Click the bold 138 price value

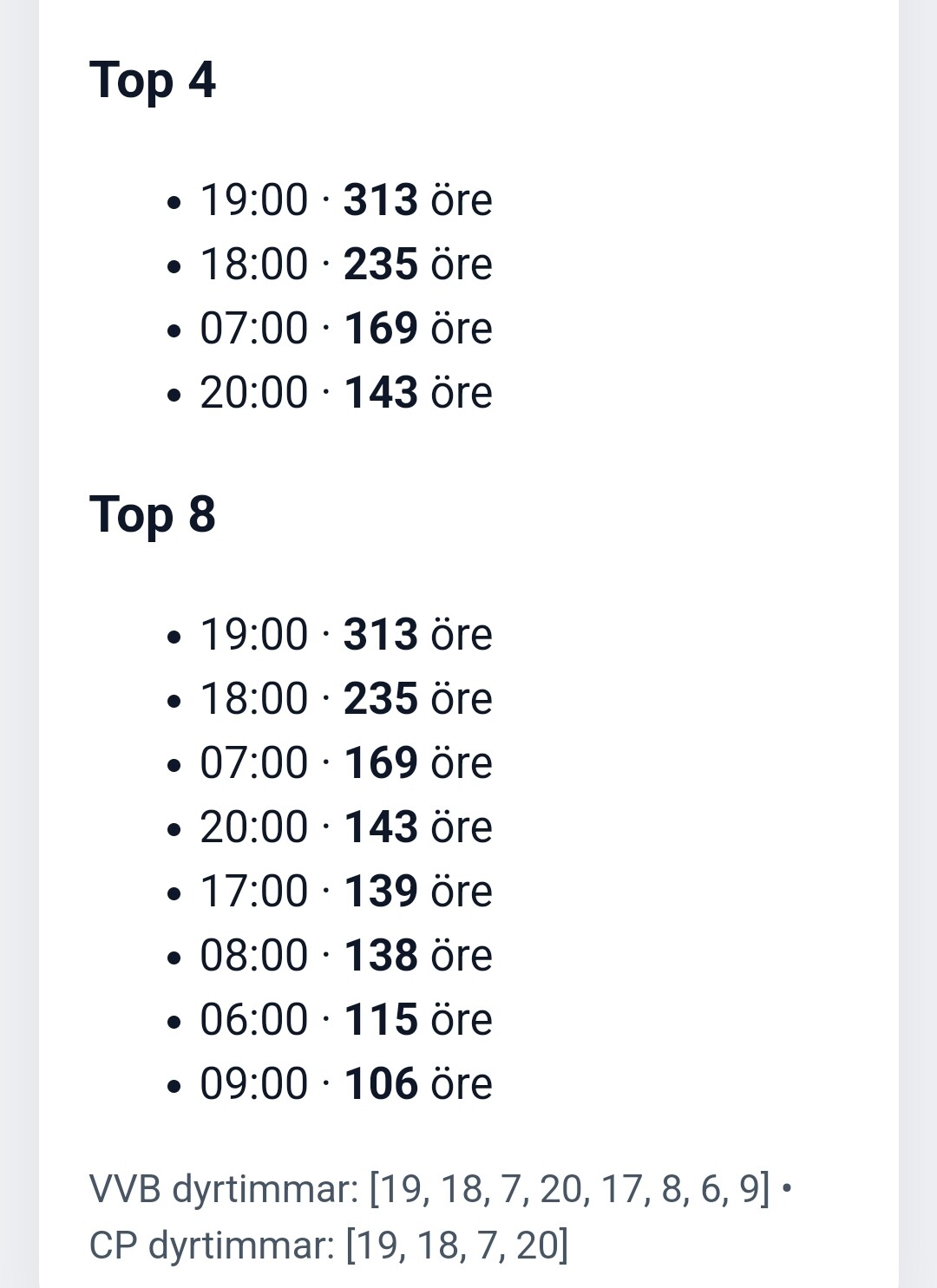click(381, 956)
